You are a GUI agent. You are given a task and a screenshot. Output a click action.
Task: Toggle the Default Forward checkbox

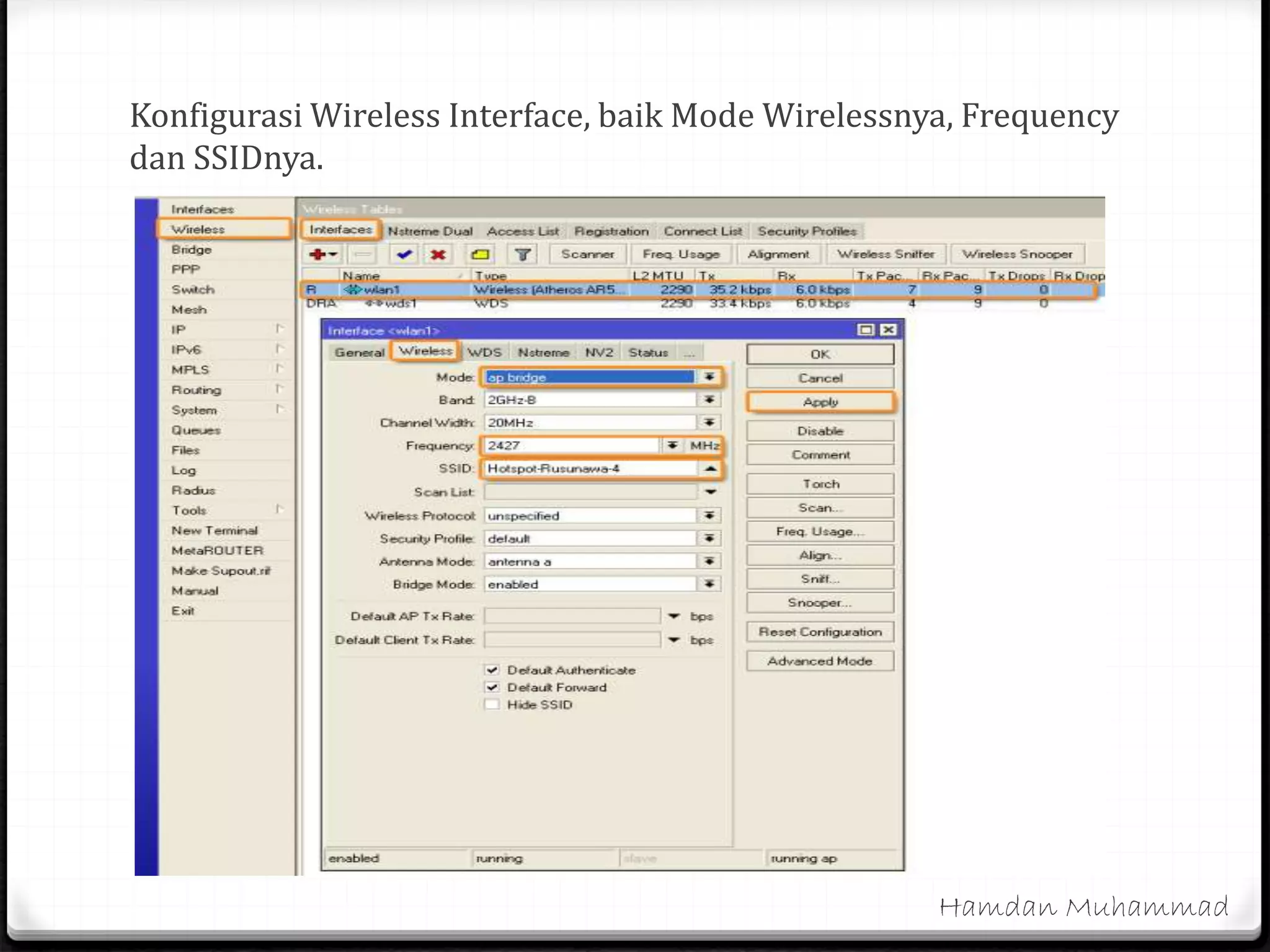(492, 687)
